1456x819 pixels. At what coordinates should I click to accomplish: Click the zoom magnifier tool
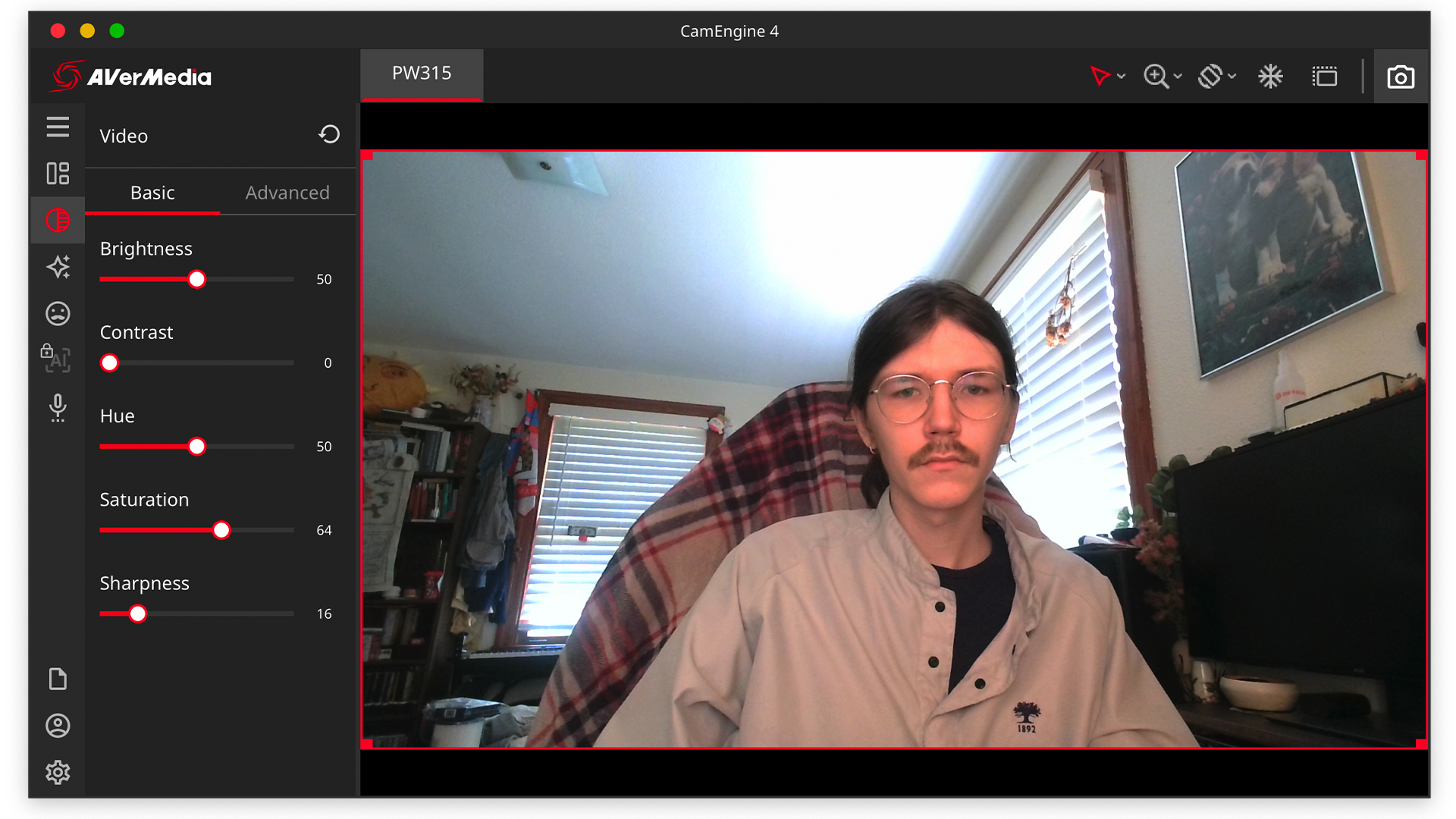point(1156,76)
